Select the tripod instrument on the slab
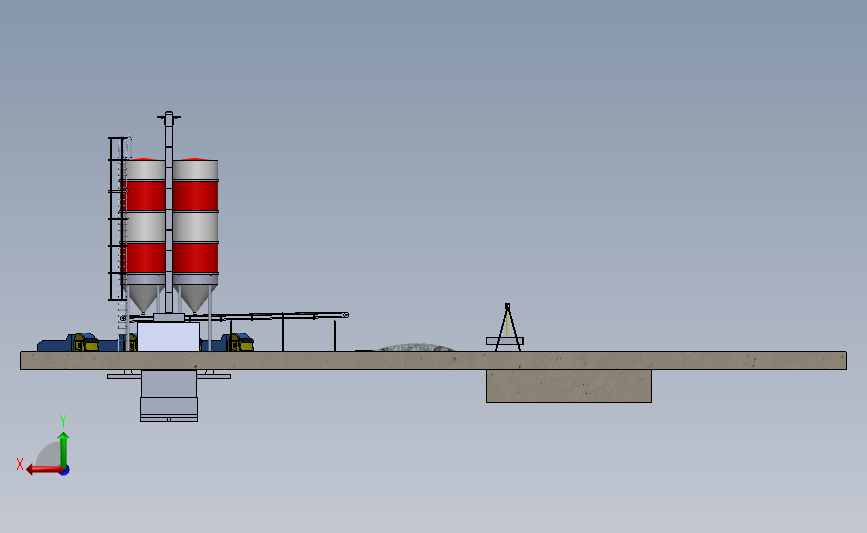 (x=506, y=327)
